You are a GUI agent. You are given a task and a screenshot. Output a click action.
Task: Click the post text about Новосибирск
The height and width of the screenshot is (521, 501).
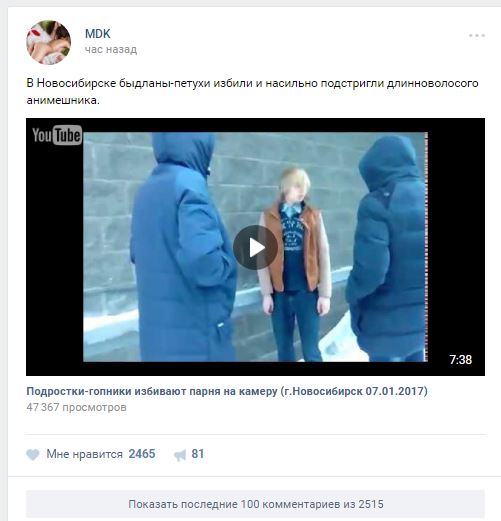252,91
